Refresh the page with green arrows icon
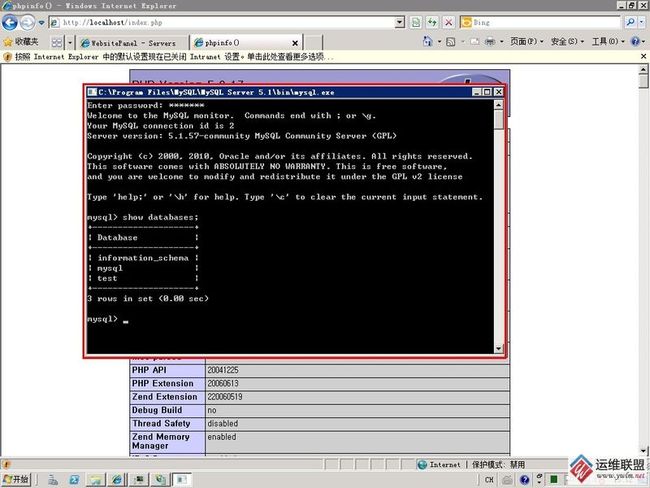Image resolution: width=650 pixels, height=488 pixels. pos(432,22)
